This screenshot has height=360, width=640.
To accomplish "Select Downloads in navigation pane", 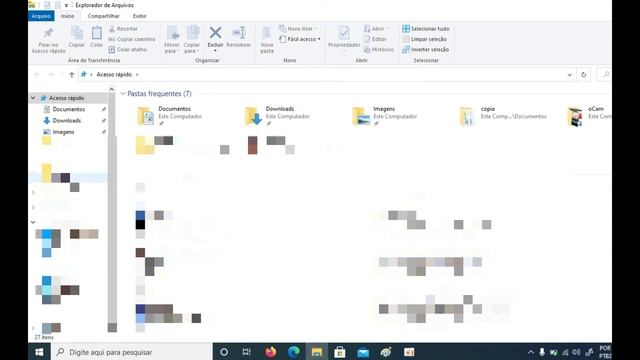I will point(67,121).
